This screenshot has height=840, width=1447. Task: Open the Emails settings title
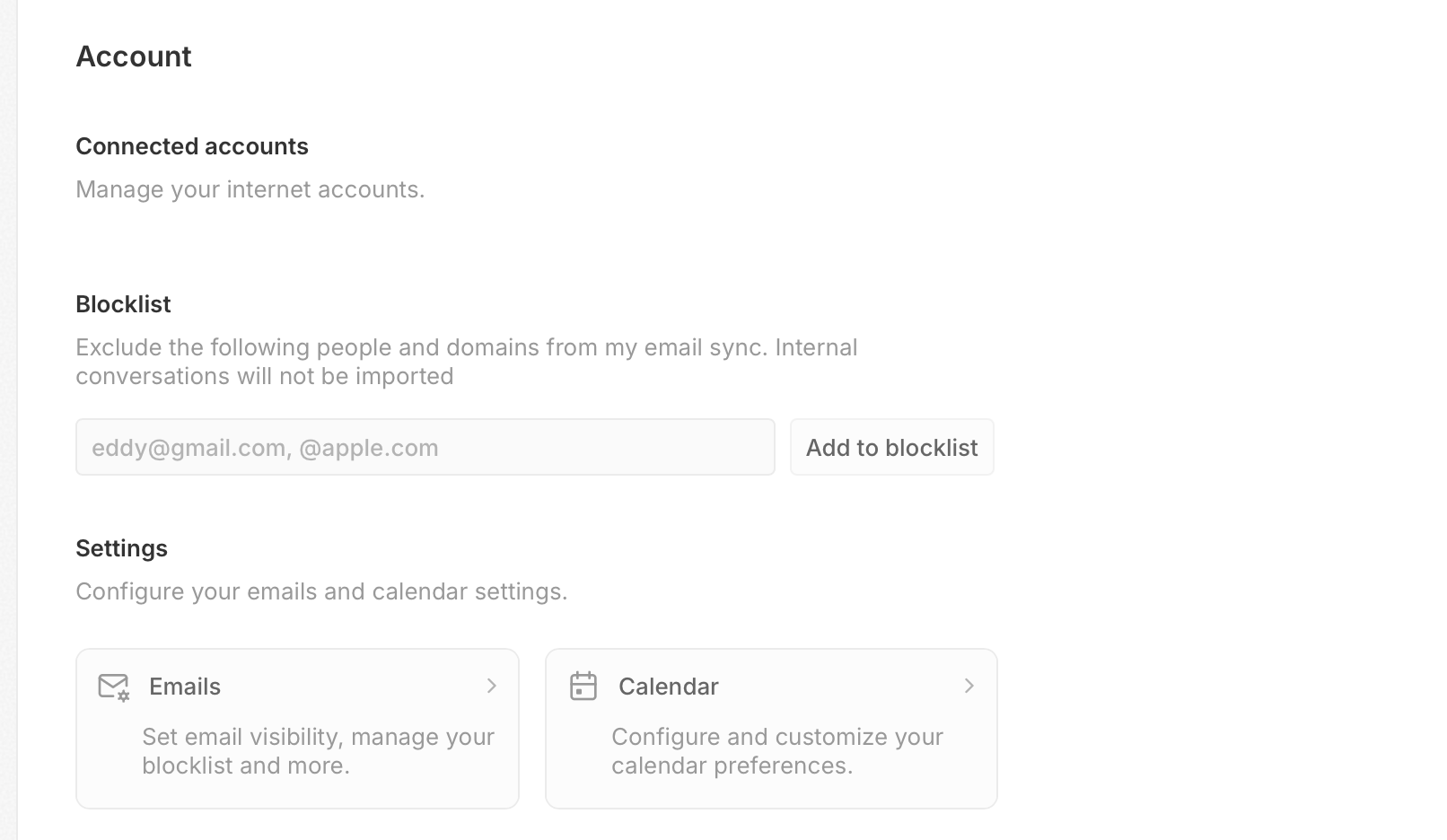pyautogui.click(x=185, y=687)
